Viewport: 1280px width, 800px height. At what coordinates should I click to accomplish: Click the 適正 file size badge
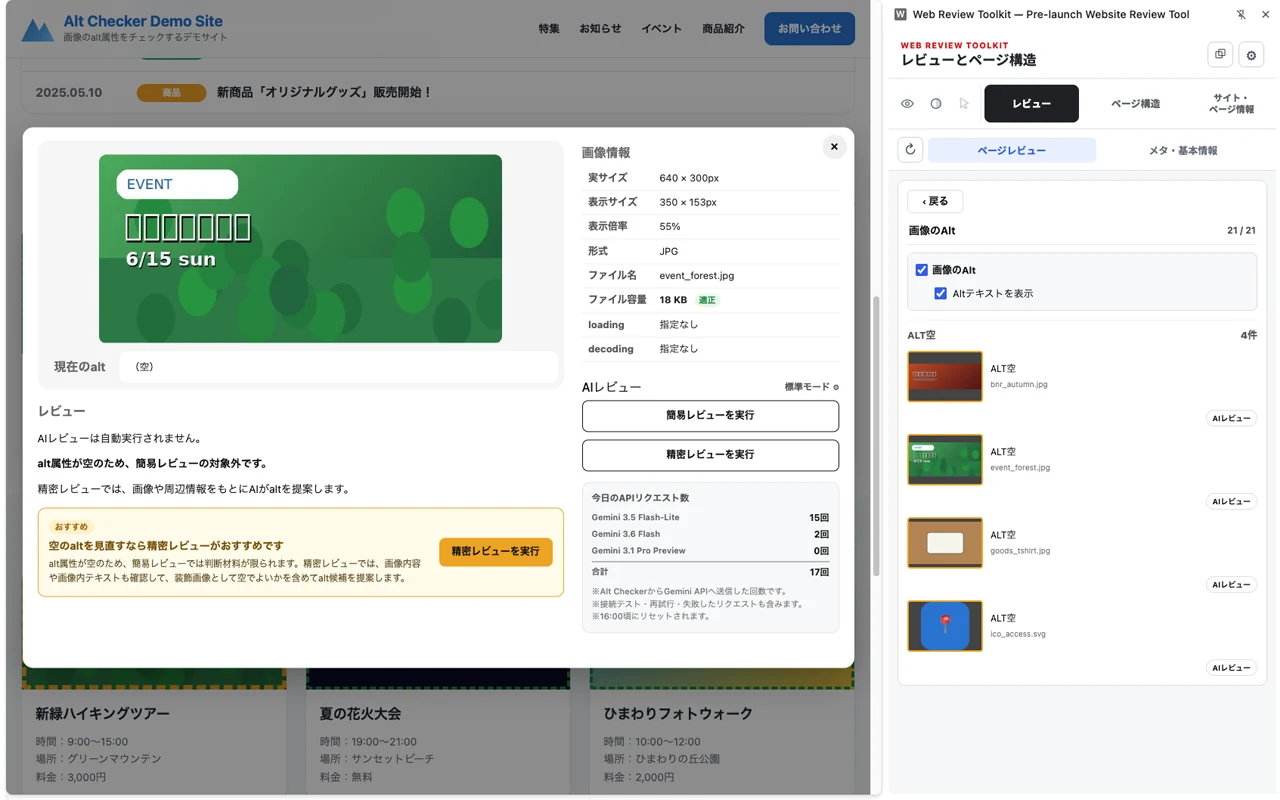pyautogui.click(x=707, y=300)
